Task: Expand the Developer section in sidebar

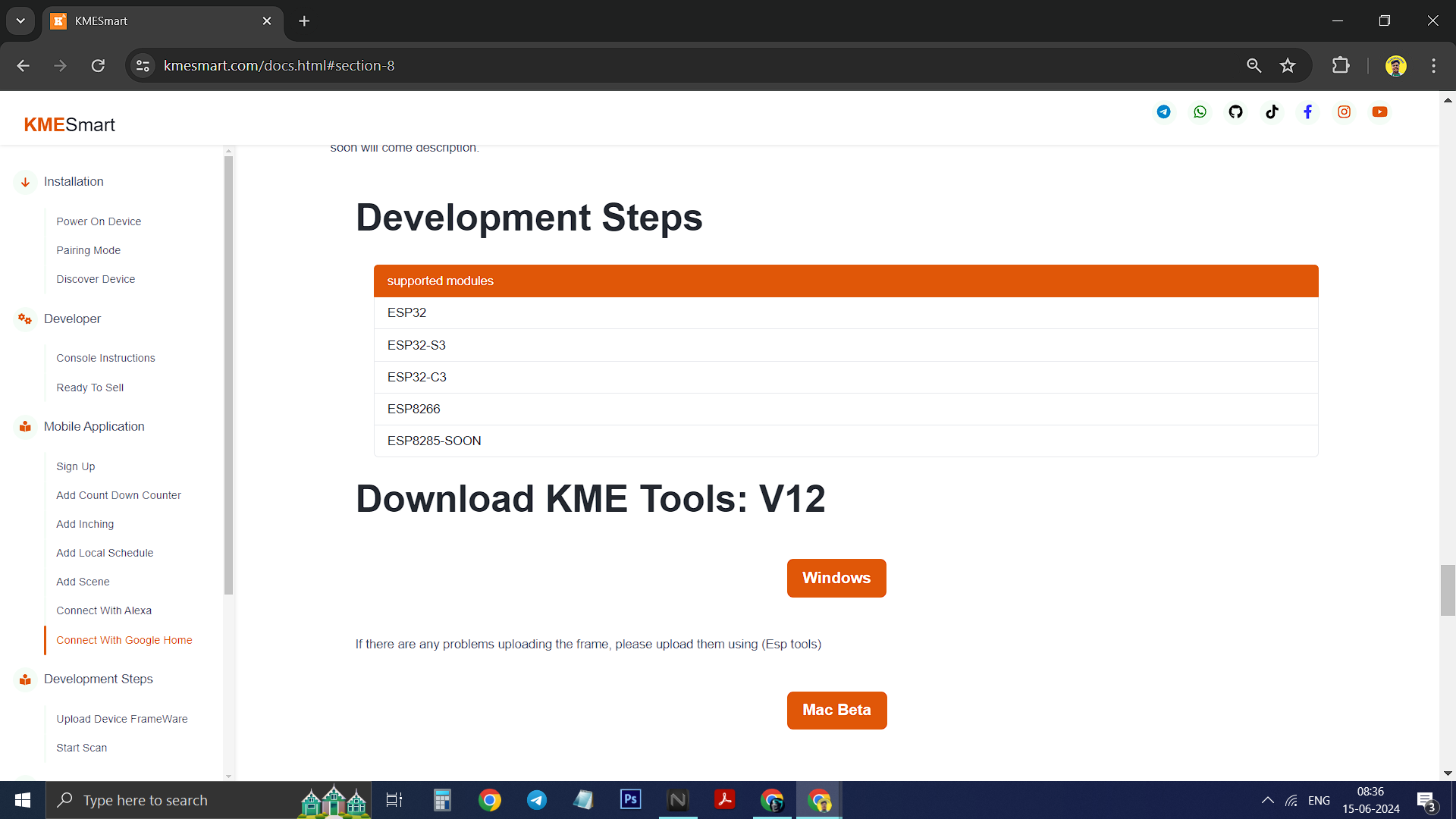Action: tap(72, 318)
